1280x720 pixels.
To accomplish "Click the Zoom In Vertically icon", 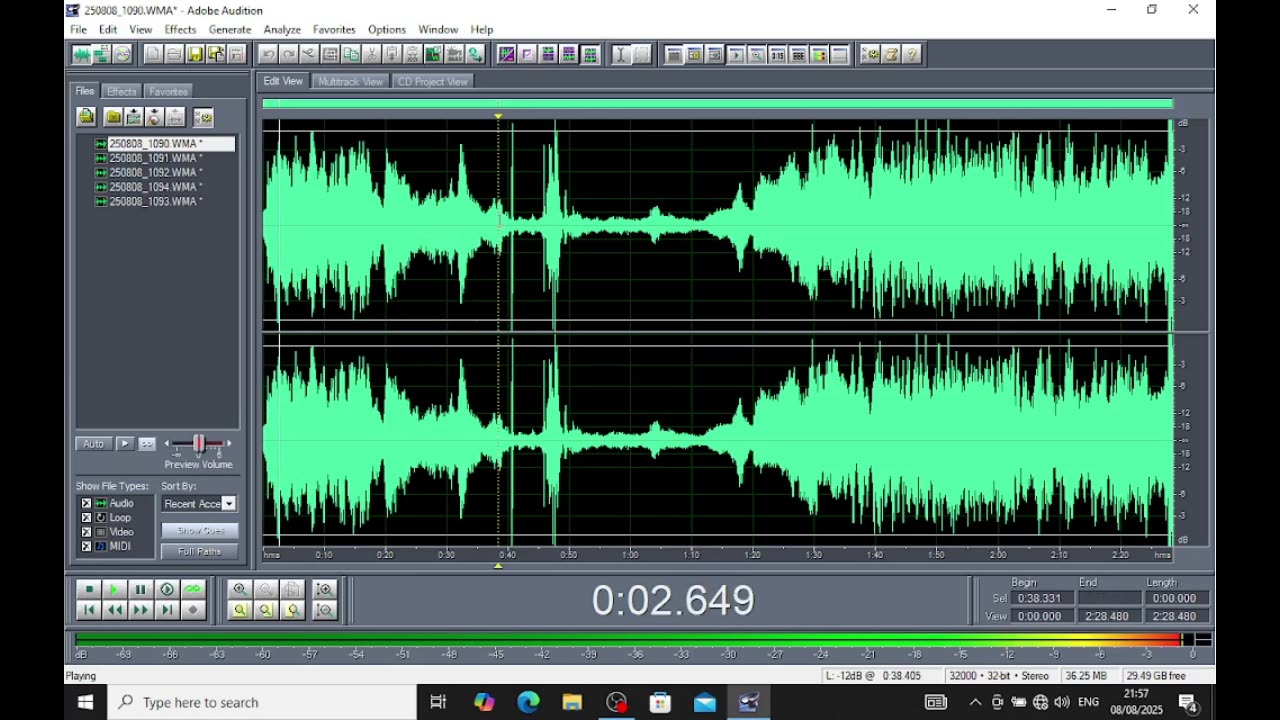I will pos(324,590).
